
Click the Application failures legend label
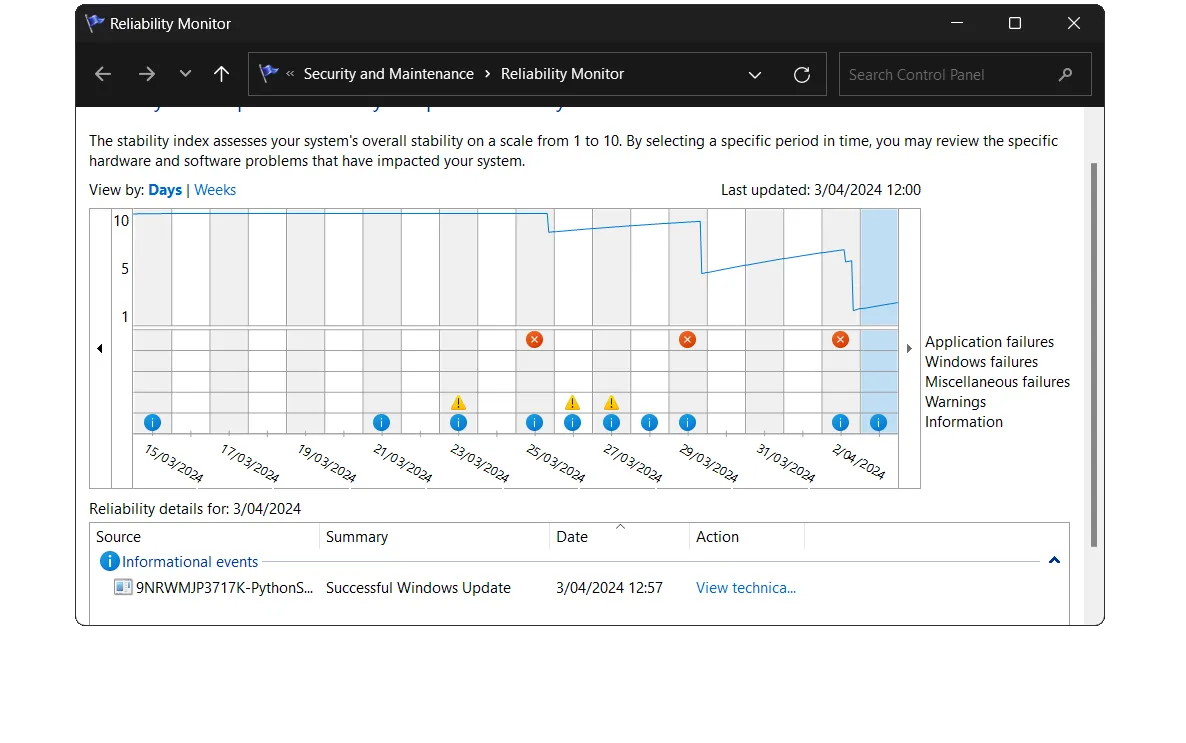click(989, 342)
